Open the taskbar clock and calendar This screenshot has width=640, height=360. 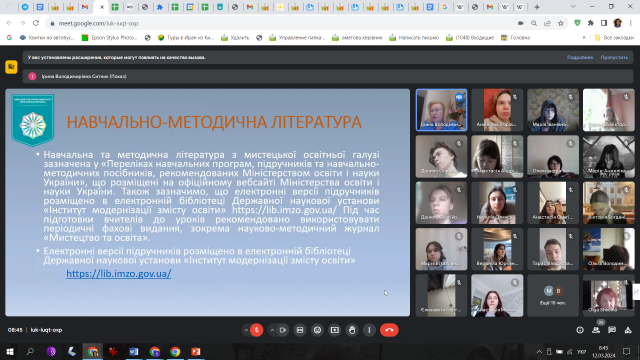tap(604, 352)
